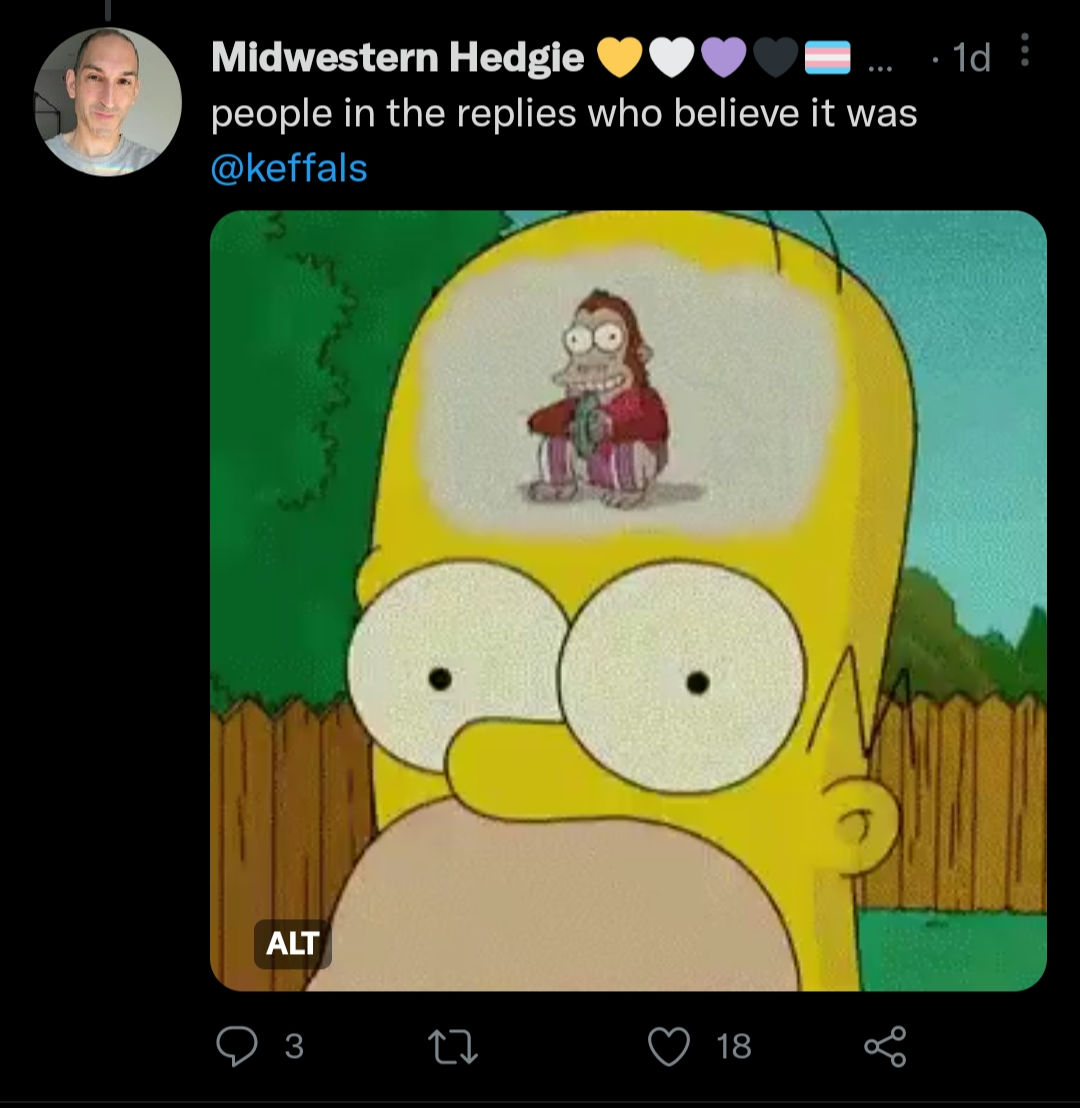Screen dimensions: 1080x1108
Task: View the 3 replies count
Action: (294, 1047)
